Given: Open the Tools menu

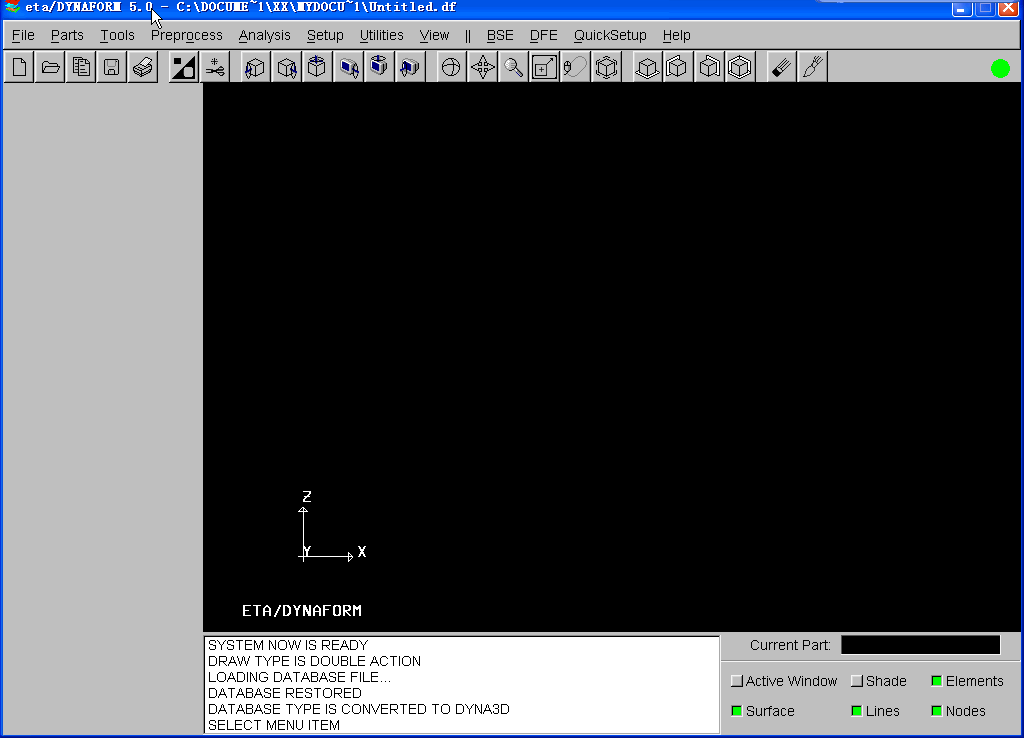Looking at the screenshot, I should tap(117, 35).
